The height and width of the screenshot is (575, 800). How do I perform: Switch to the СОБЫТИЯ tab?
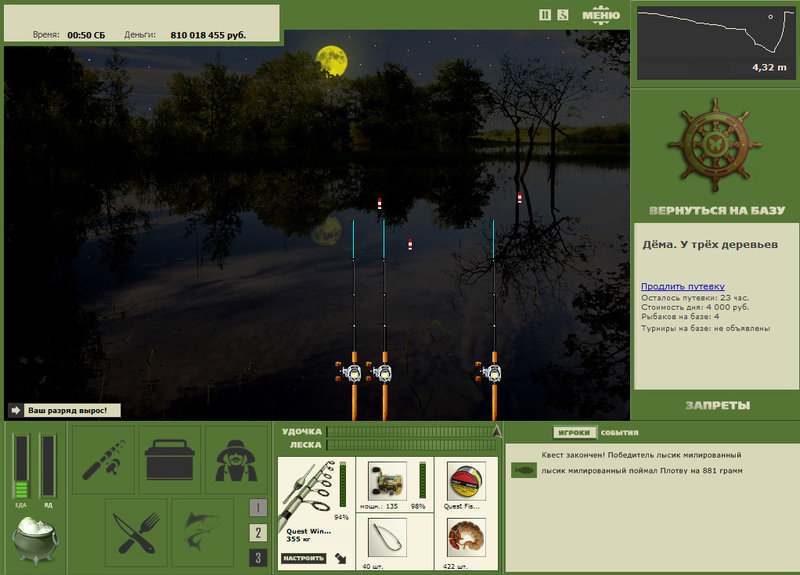coord(619,433)
